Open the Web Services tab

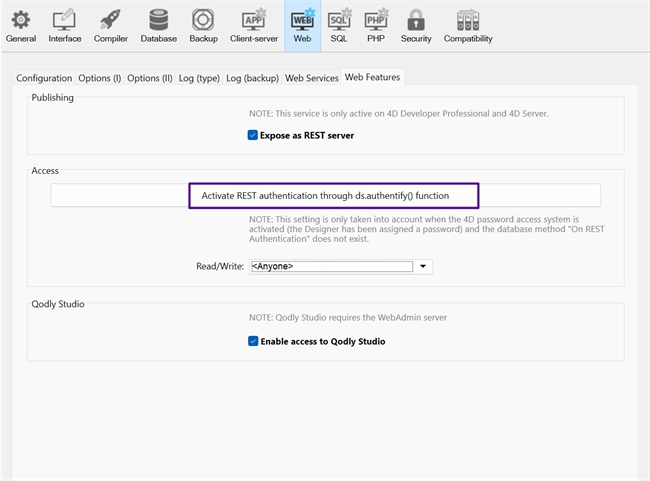311,78
